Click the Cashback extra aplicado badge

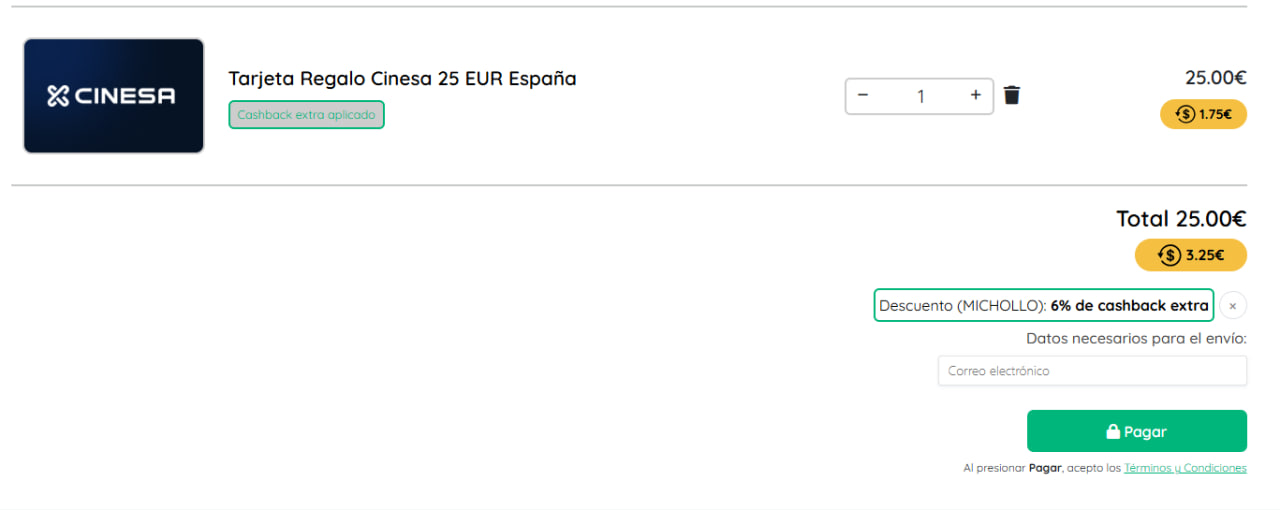coord(306,115)
